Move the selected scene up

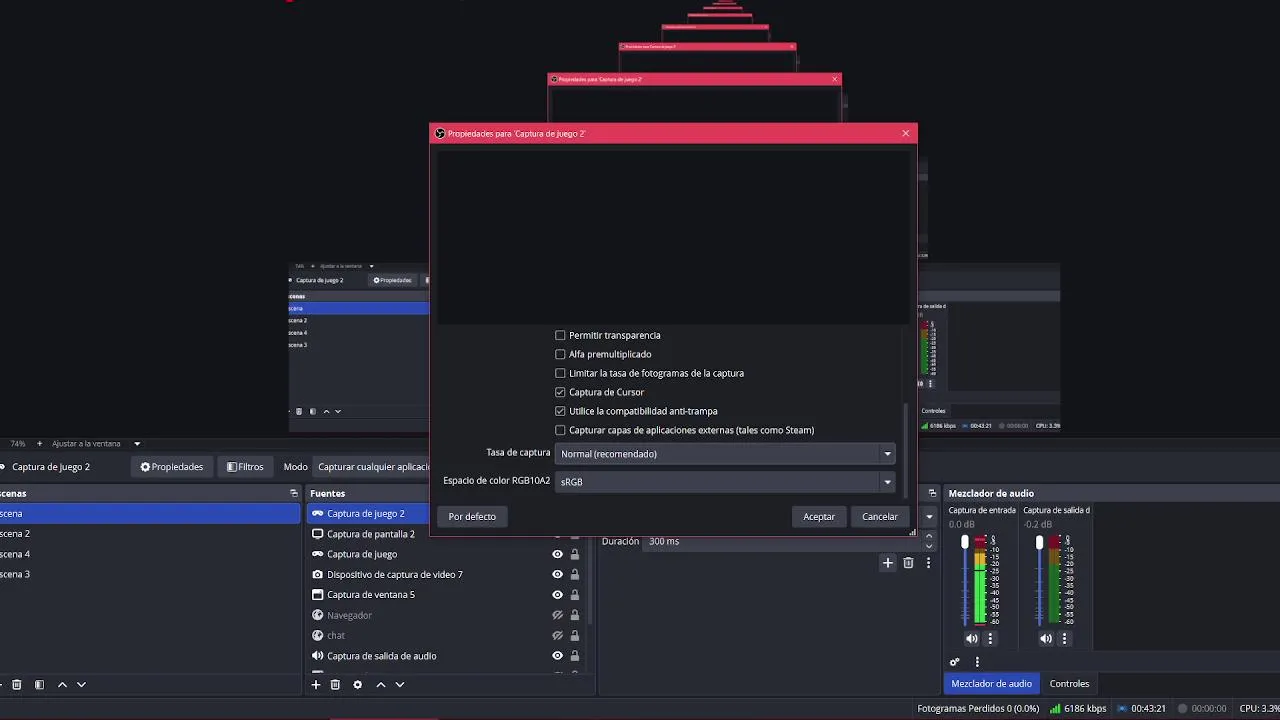[x=62, y=685]
